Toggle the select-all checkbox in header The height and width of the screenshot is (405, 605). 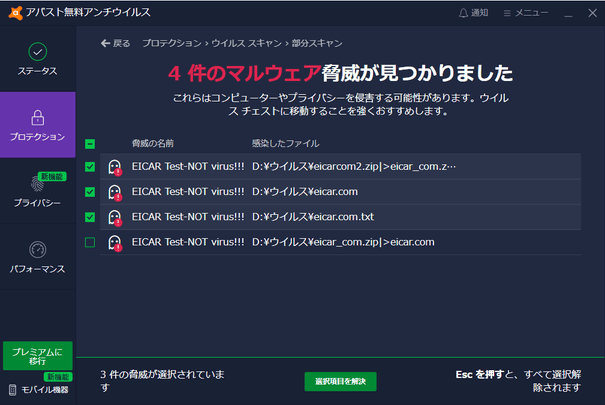pyautogui.click(x=90, y=144)
